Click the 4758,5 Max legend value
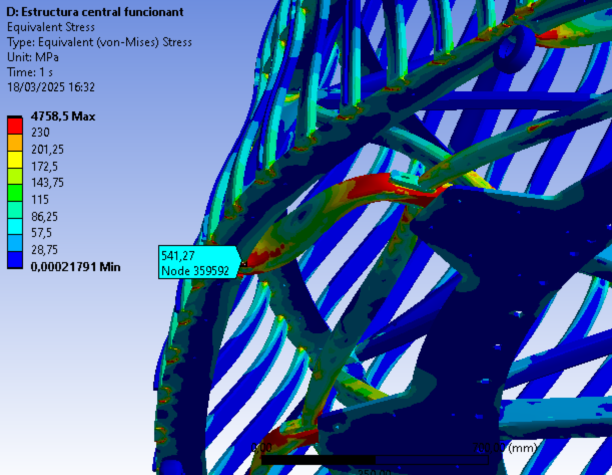The width and height of the screenshot is (612, 475). [61, 116]
